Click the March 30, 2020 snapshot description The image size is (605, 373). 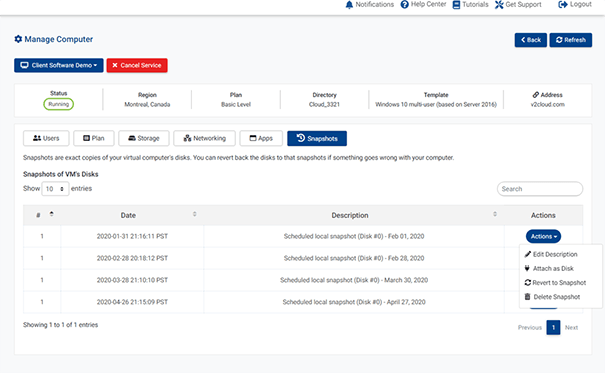pyautogui.click(x=354, y=280)
